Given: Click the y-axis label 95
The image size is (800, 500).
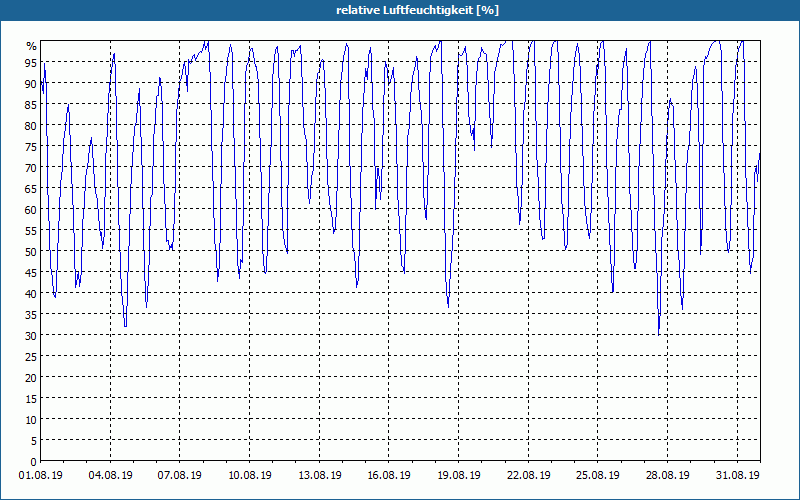Looking at the screenshot, I should tap(31, 63).
